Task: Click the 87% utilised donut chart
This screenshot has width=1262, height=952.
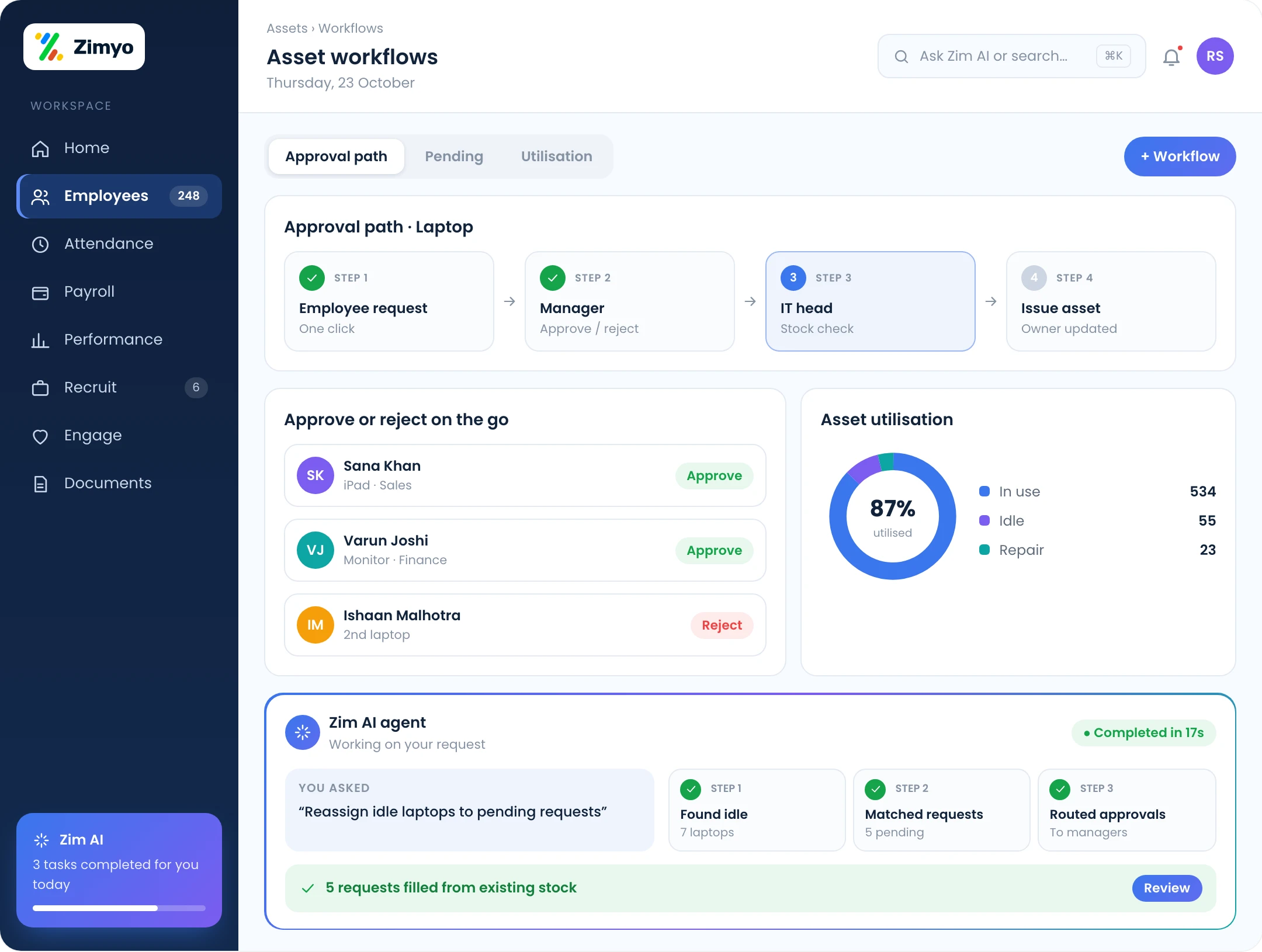Action: click(893, 516)
